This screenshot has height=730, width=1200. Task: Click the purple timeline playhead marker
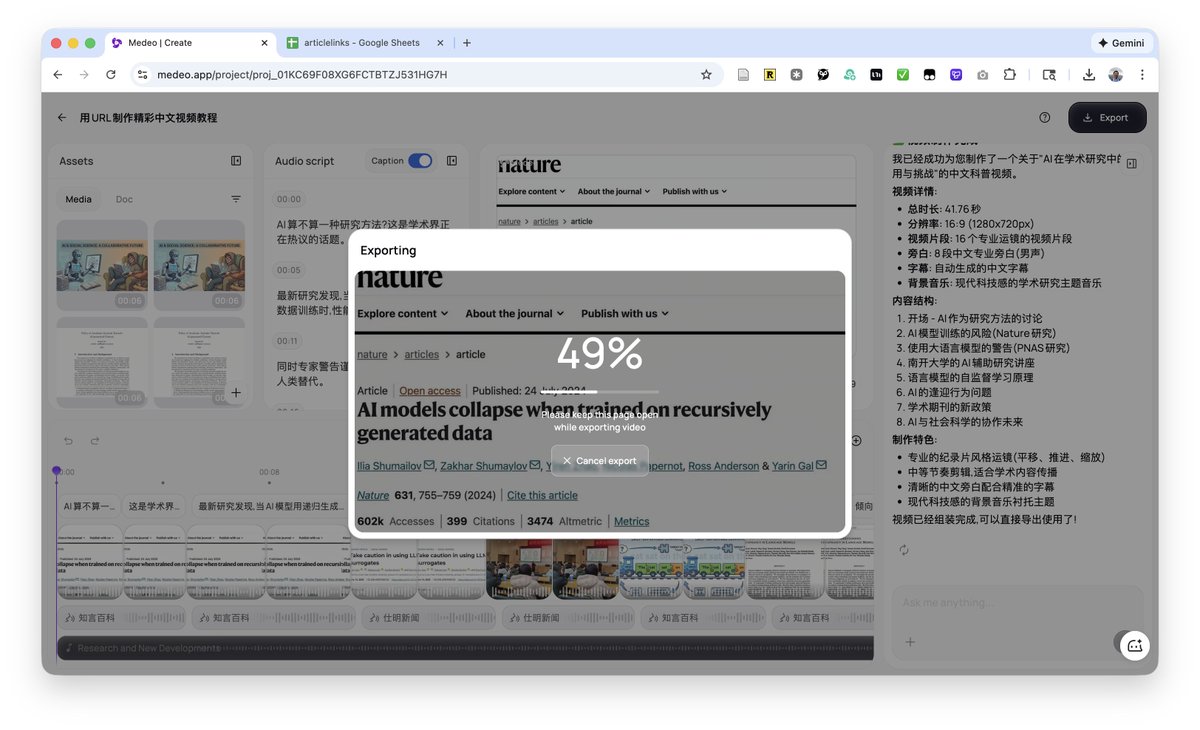tap(57, 470)
